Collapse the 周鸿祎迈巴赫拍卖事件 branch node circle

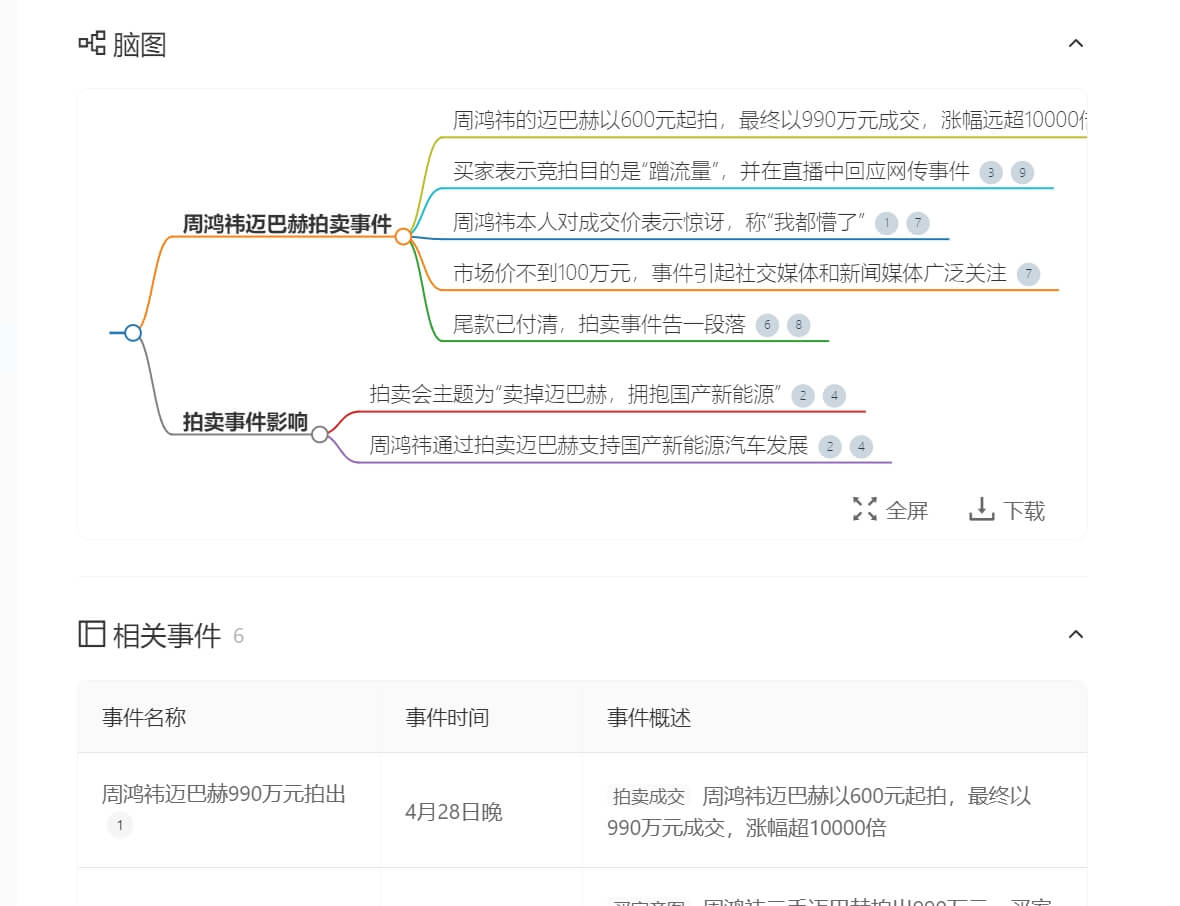click(x=403, y=236)
